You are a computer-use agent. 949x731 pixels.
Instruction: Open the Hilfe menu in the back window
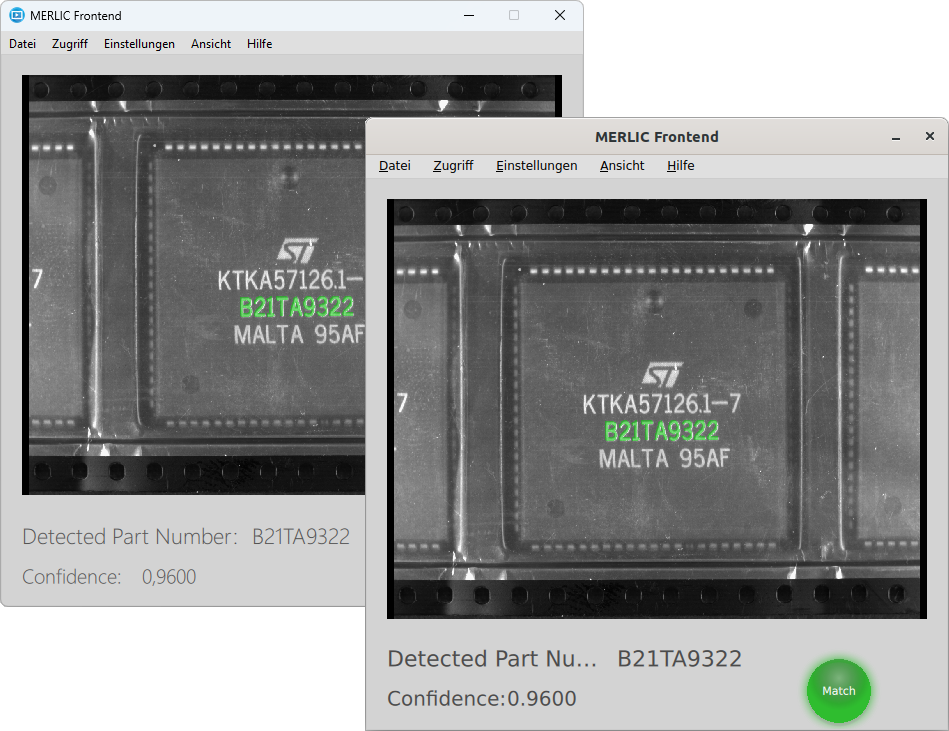(x=259, y=44)
